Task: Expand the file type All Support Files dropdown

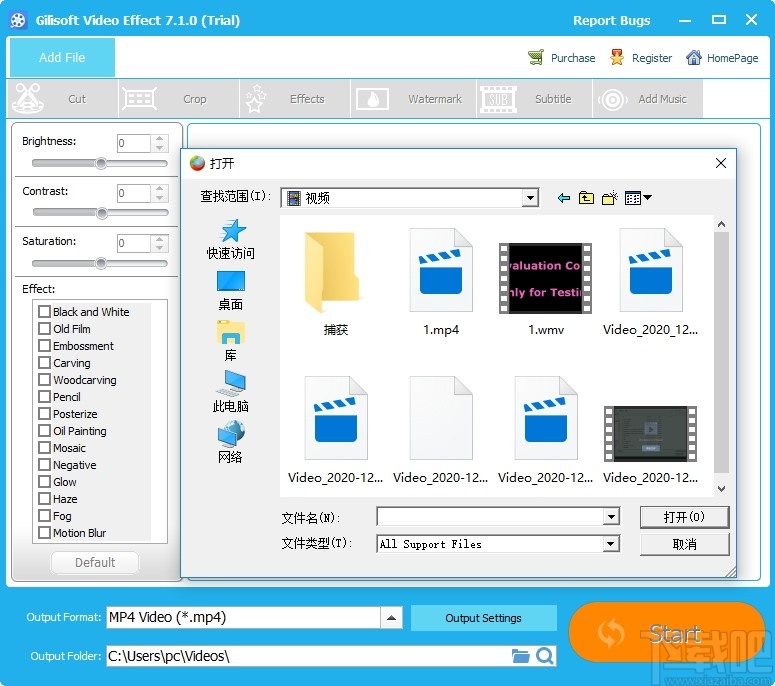Action: coord(611,544)
